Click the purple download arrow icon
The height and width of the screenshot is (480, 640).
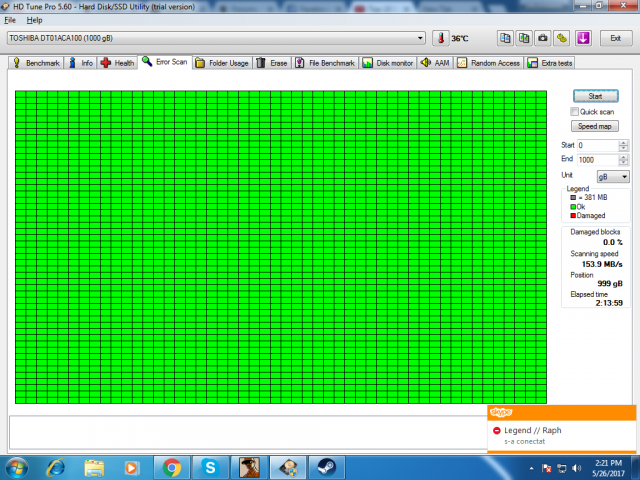(x=583, y=38)
